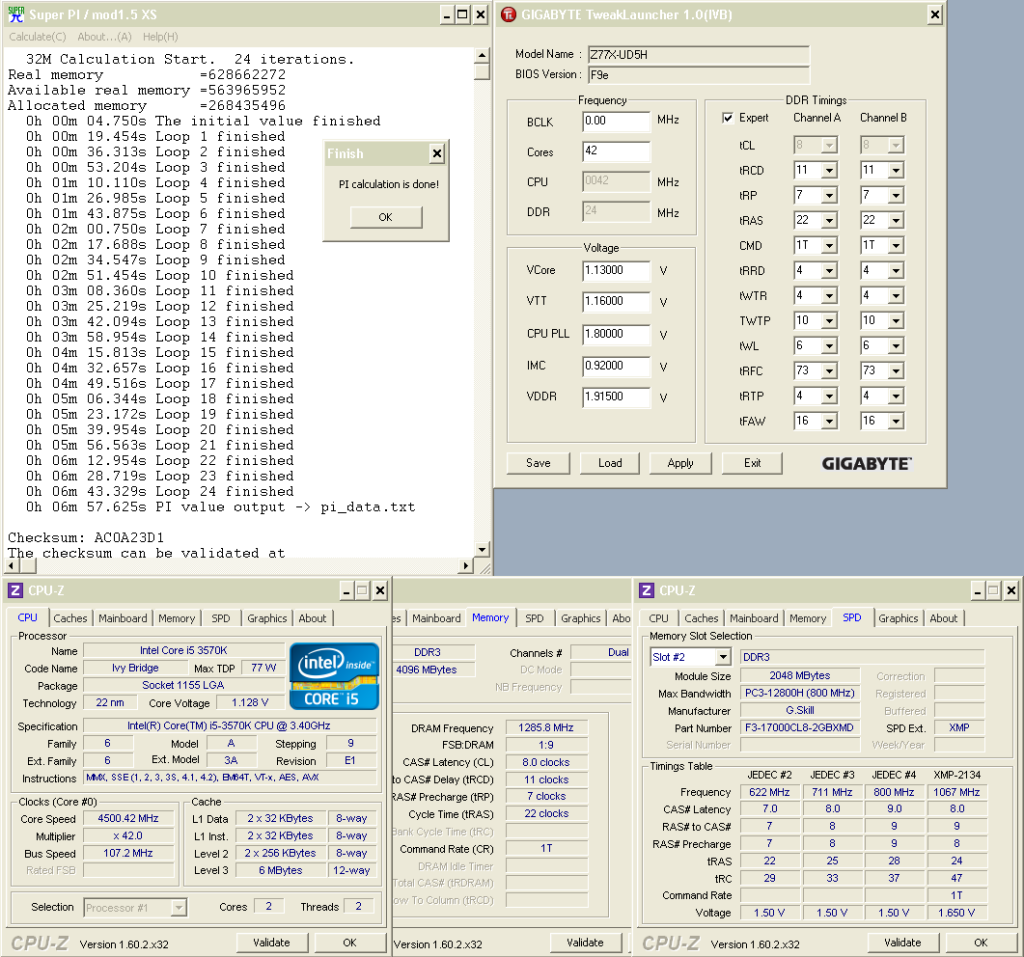Click the CPU-Z icon in SPD window title
Image resolution: width=1024 pixels, height=957 pixels.
tap(646, 591)
